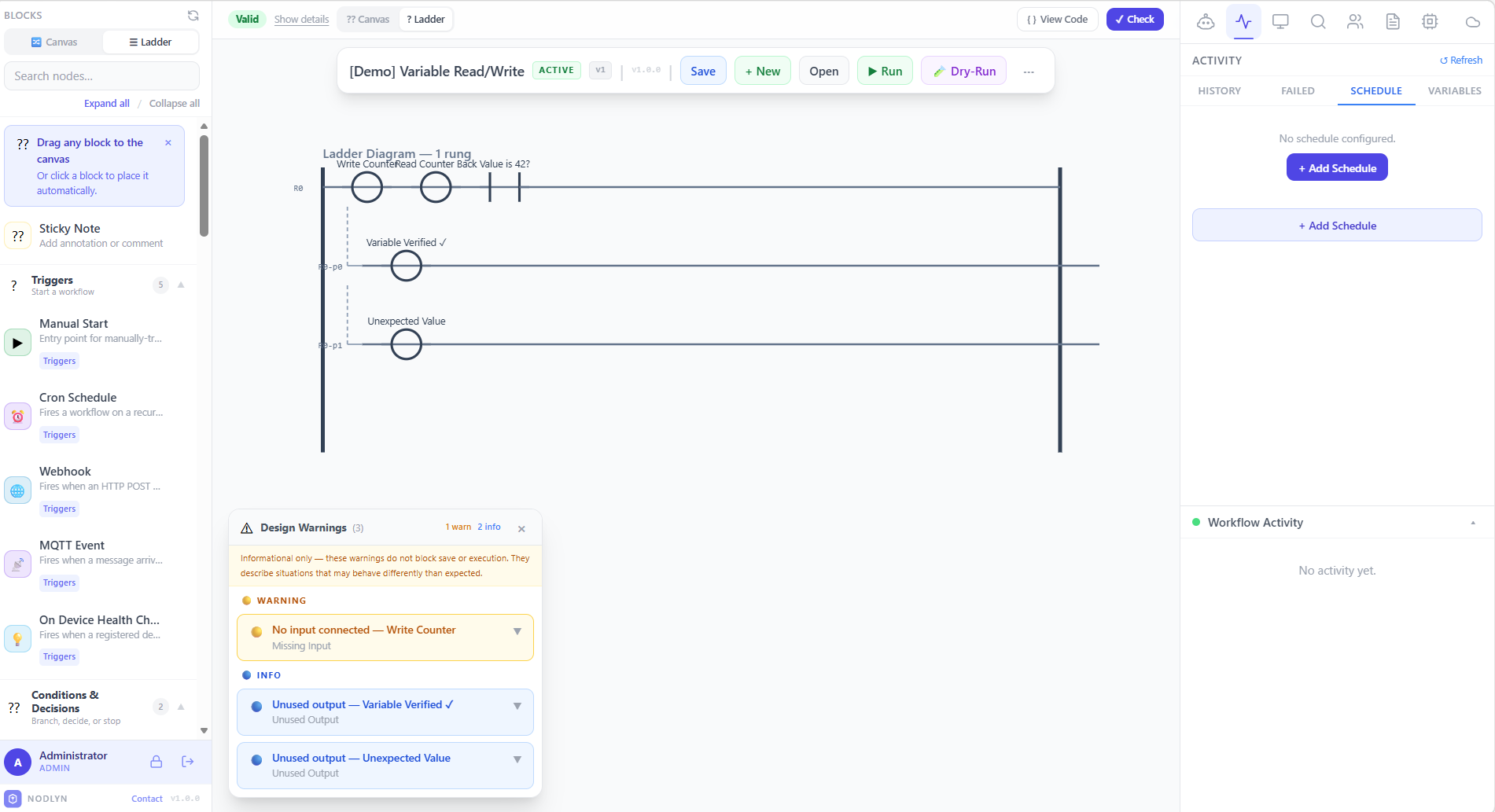Expand the Unused output Unexpected Value item
Image resolution: width=1495 pixels, height=812 pixels.
517,759
